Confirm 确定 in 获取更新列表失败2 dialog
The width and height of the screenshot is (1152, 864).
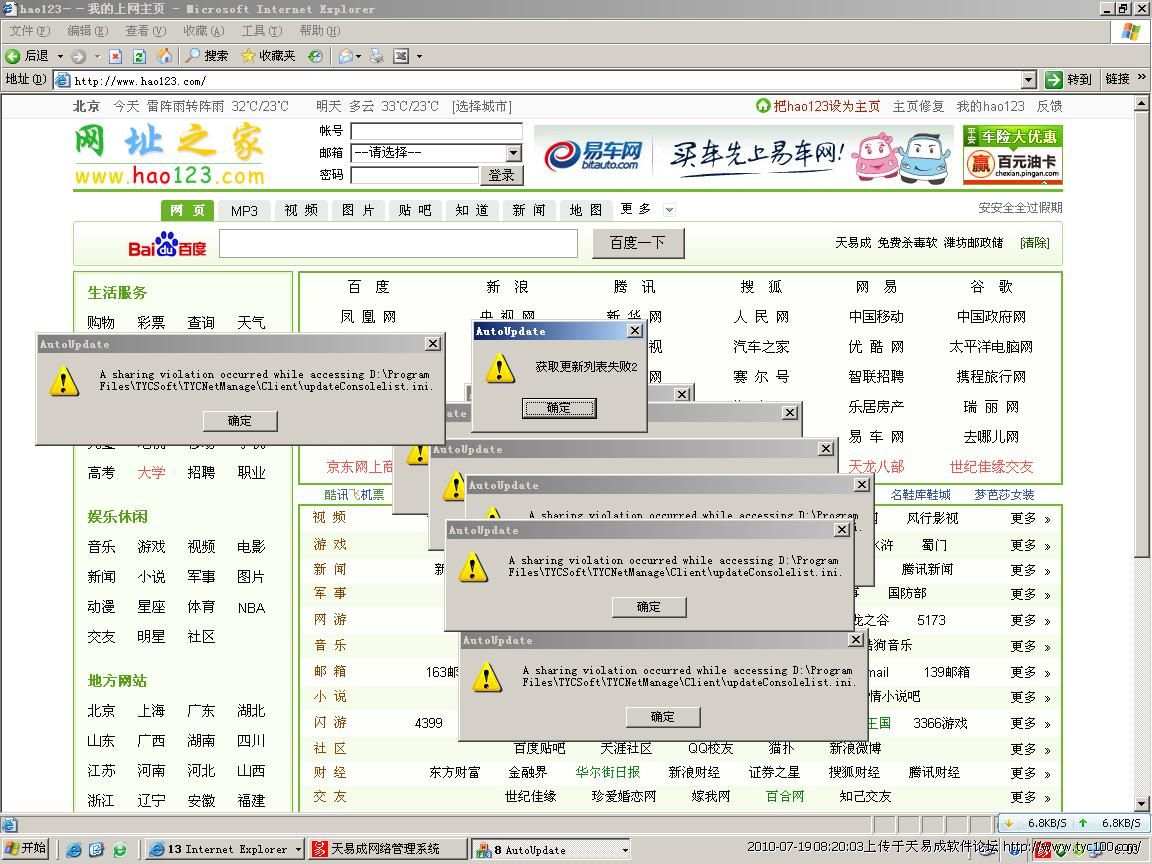tap(559, 407)
